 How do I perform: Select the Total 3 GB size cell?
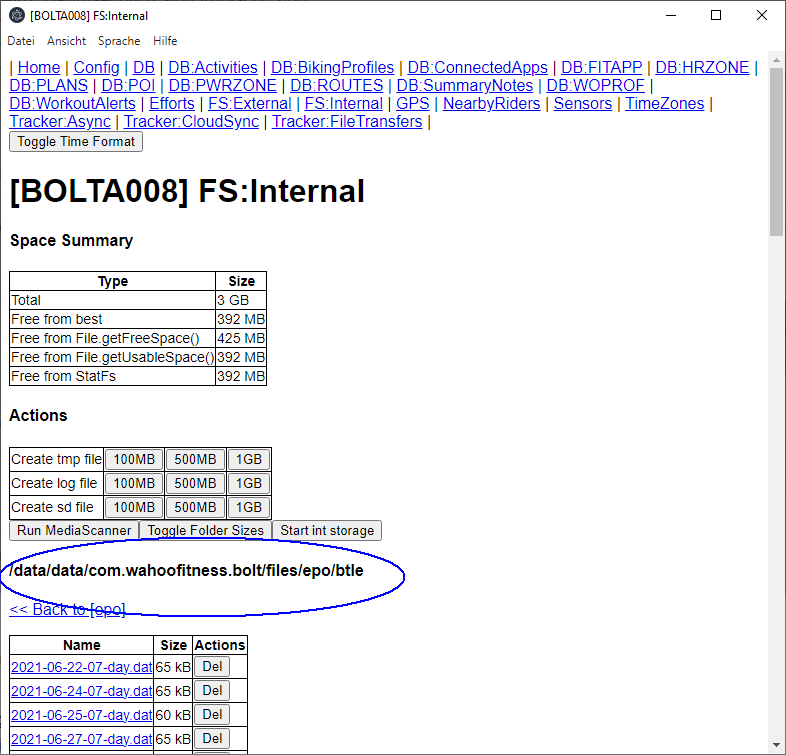[241, 300]
